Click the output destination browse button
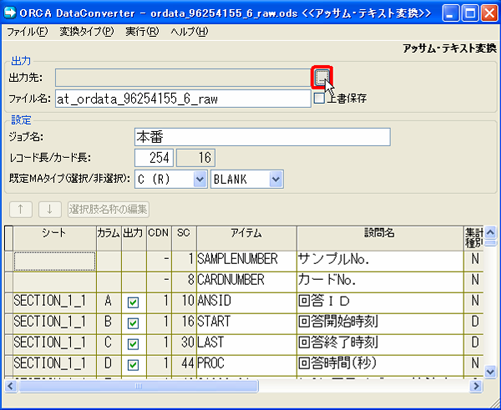 (322, 77)
